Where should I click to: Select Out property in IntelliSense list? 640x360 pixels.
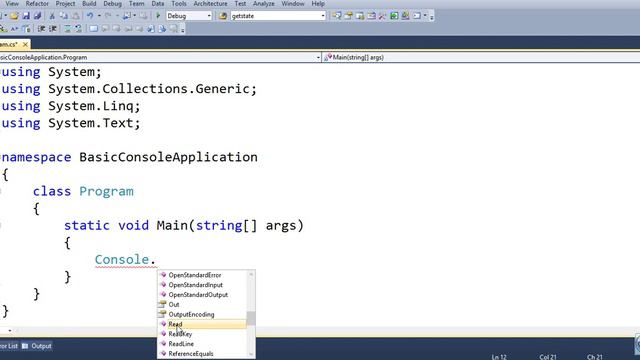pos(202,304)
